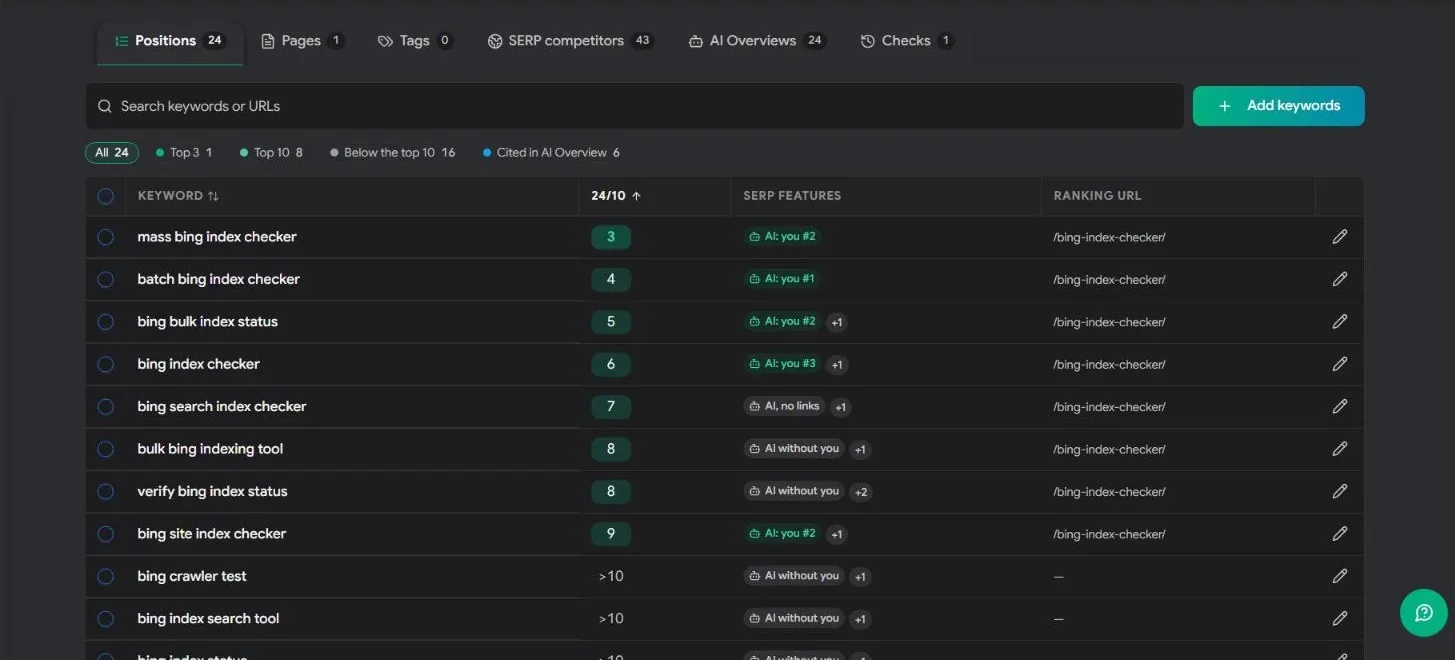Click the '+2' SERP features badge for 'verify bing index status'
Viewport: 1455px width, 660px height.
tap(861, 492)
